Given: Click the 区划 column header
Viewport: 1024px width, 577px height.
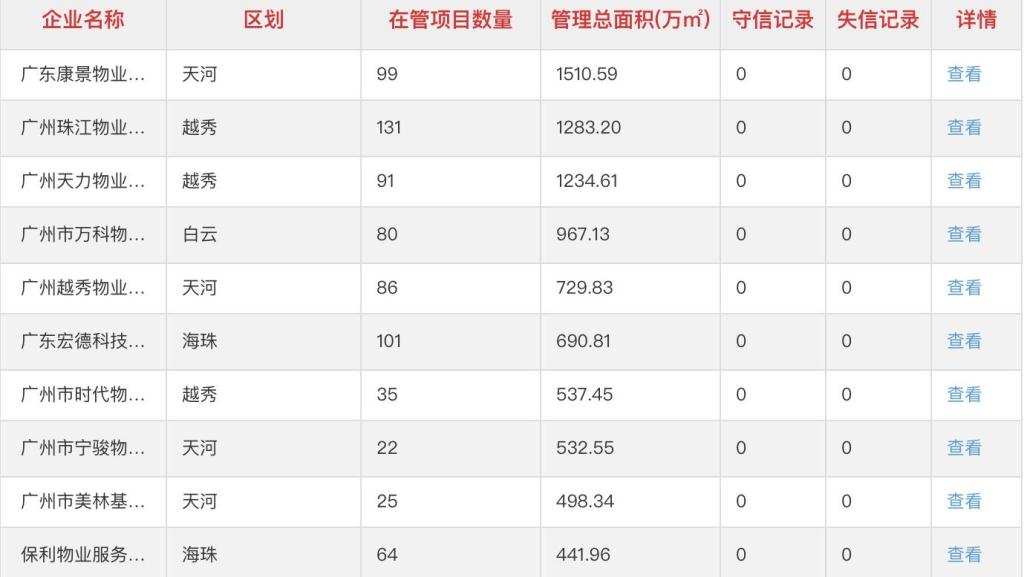Looking at the screenshot, I should tap(264, 20).
